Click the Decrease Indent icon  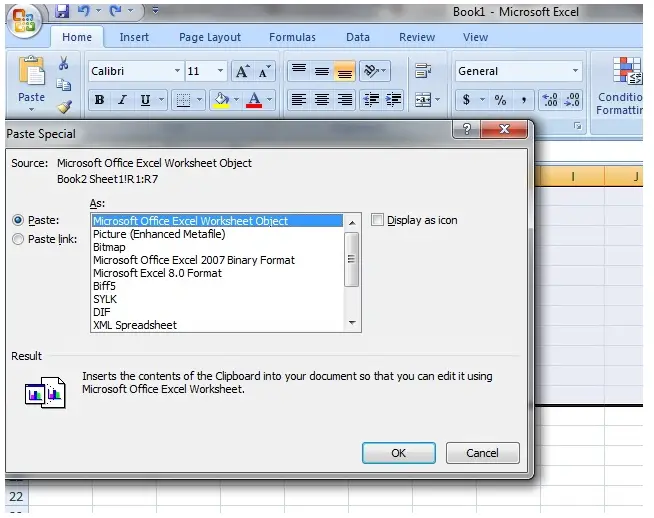click(371, 100)
